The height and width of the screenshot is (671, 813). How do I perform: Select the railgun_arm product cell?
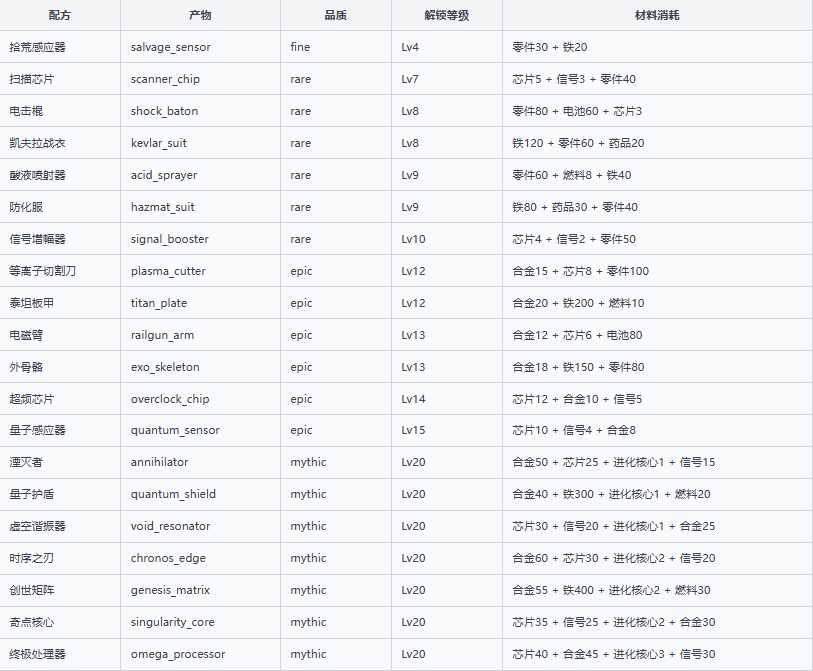coord(200,335)
